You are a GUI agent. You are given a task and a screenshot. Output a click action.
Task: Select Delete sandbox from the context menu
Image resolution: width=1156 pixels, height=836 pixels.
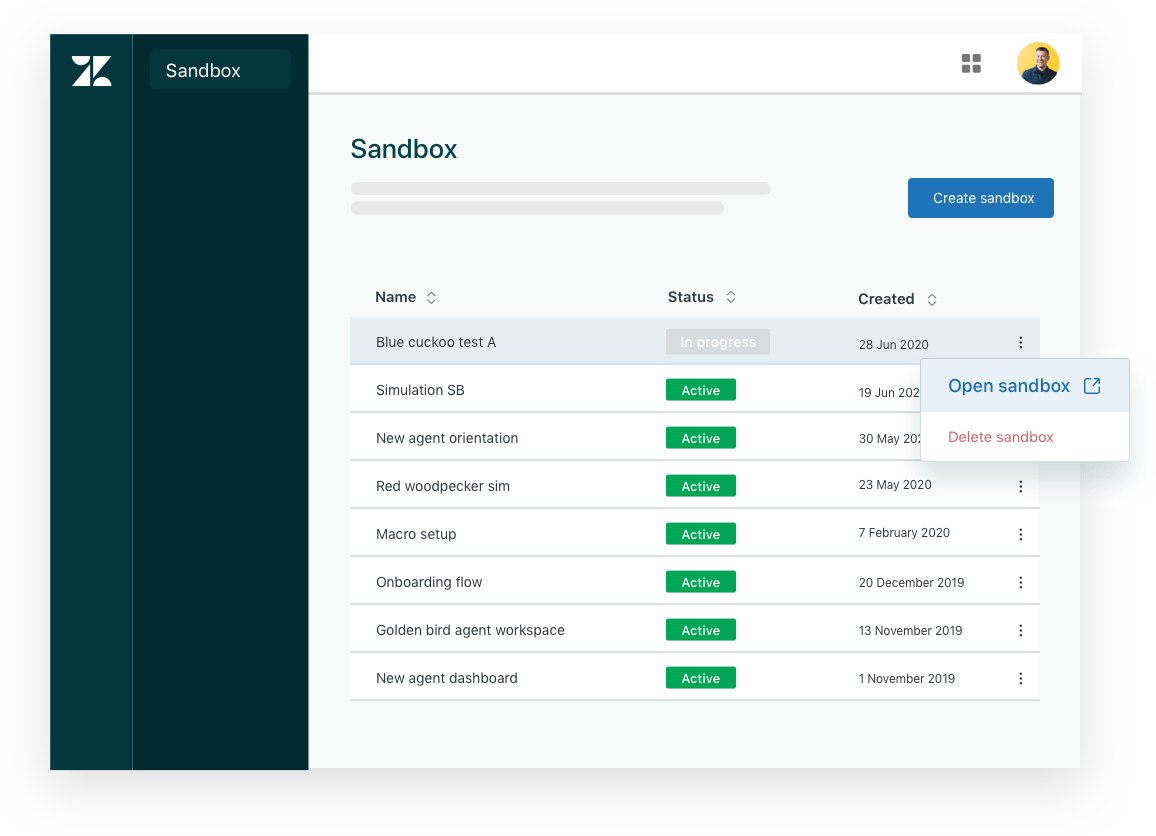1000,437
